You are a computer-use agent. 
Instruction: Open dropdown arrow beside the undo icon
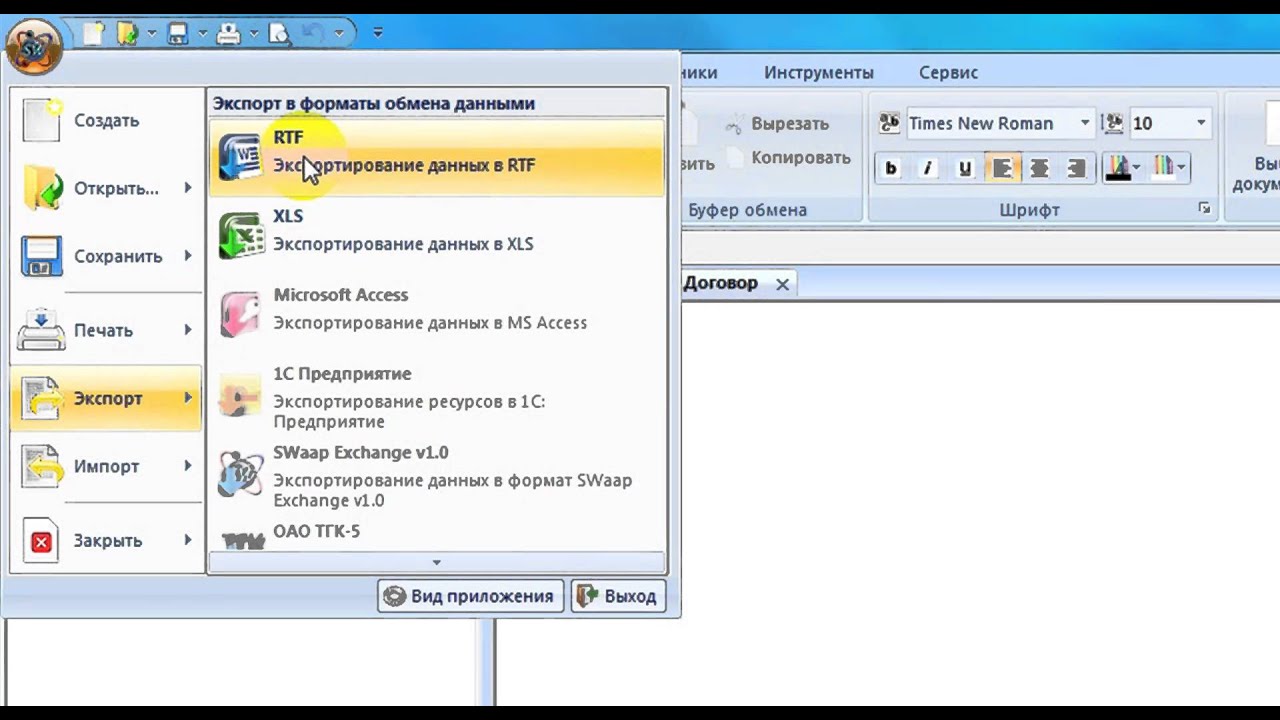click(x=339, y=34)
